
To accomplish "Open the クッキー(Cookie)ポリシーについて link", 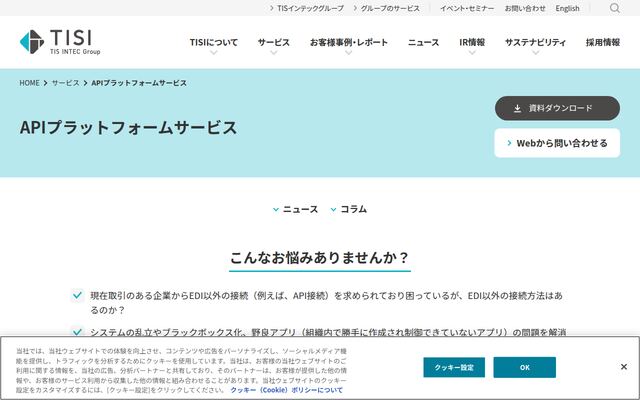I will tap(287, 390).
